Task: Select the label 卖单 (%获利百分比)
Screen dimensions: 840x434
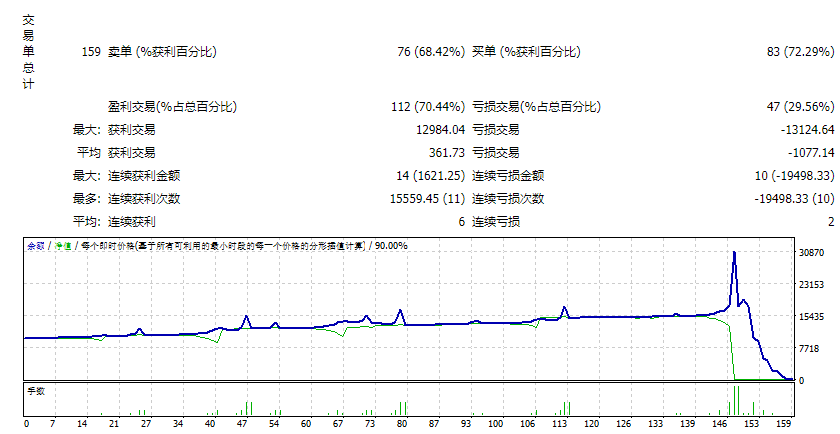Action: tap(162, 52)
